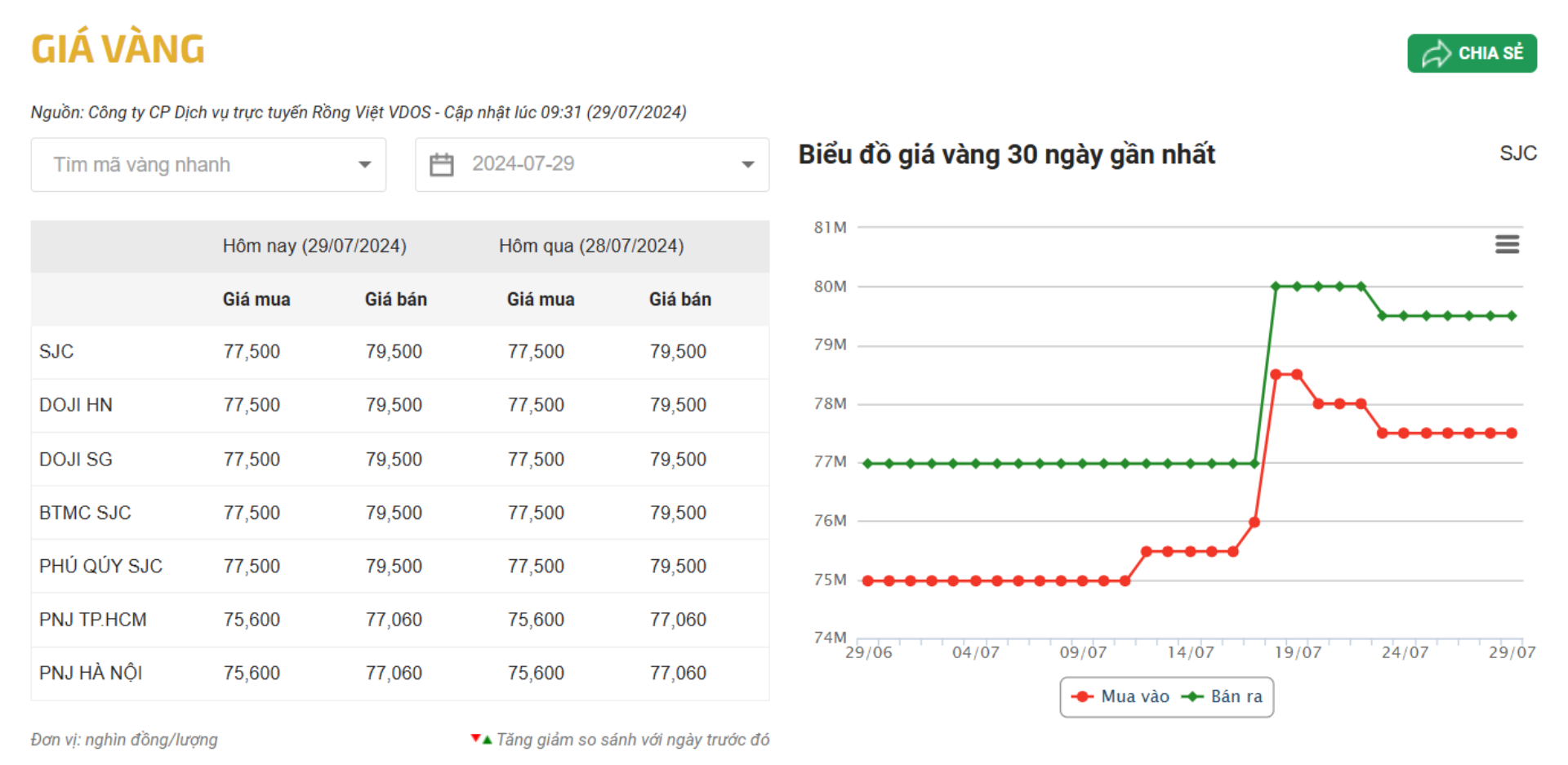Open the chart hamburger menu icon
Viewport: 1568px width, 765px height.
pos(1507,244)
